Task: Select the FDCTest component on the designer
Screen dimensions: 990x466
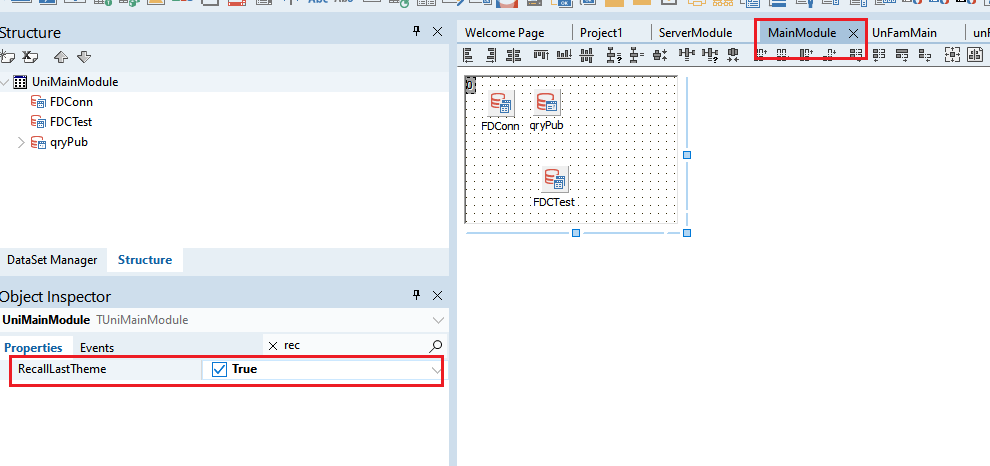Action: [x=555, y=179]
